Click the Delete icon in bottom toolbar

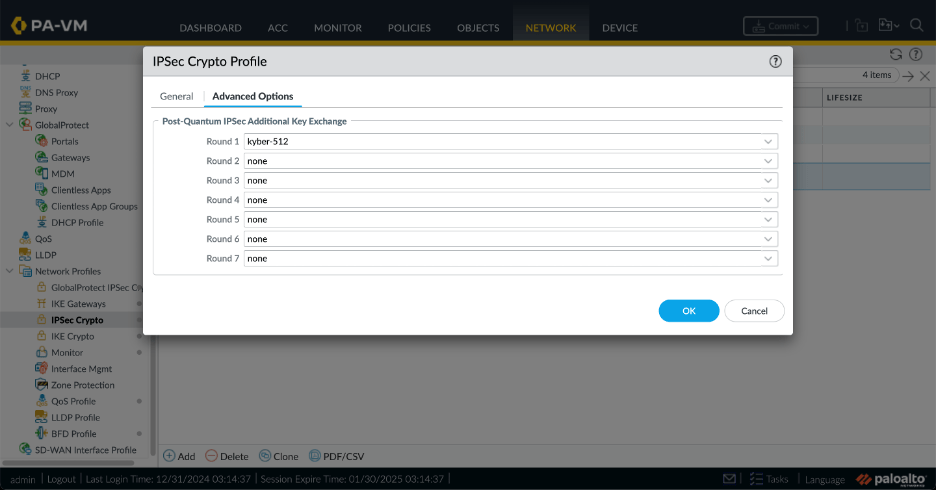211,456
